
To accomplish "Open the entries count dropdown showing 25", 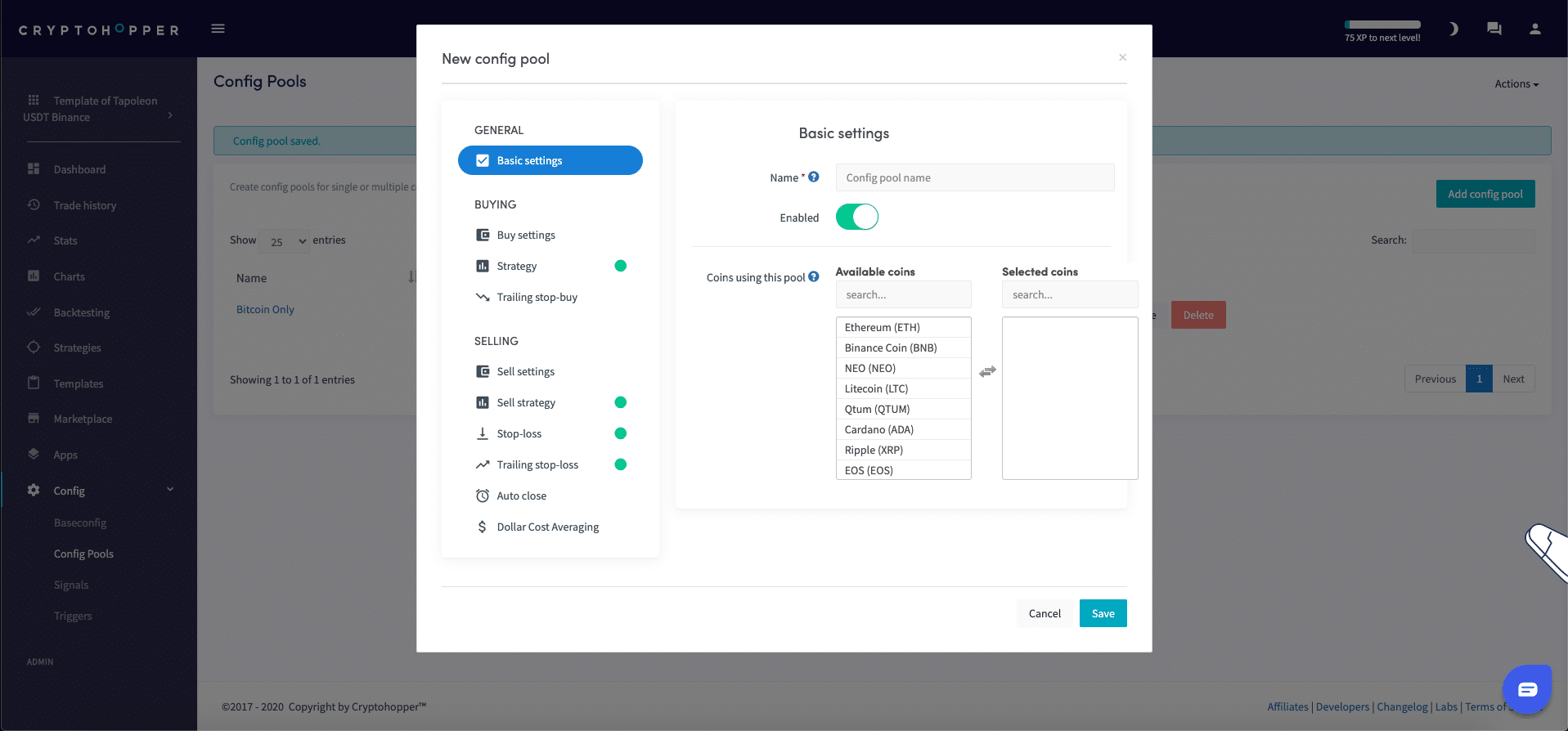I will tap(285, 241).
